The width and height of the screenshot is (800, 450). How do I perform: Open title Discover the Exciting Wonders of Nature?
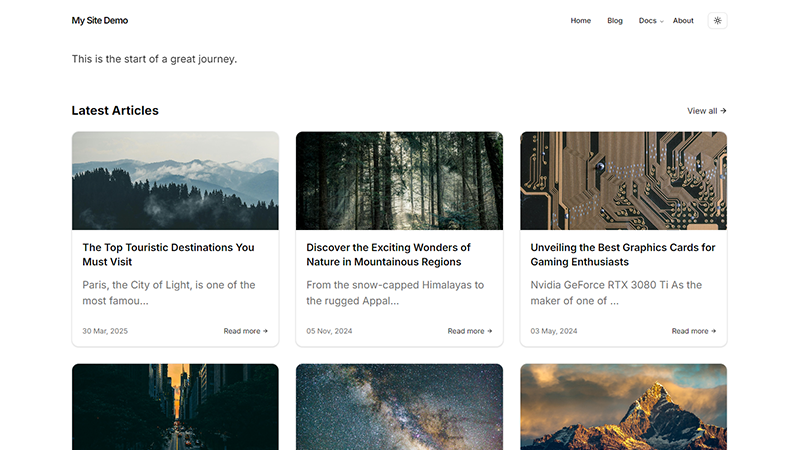(388, 255)
